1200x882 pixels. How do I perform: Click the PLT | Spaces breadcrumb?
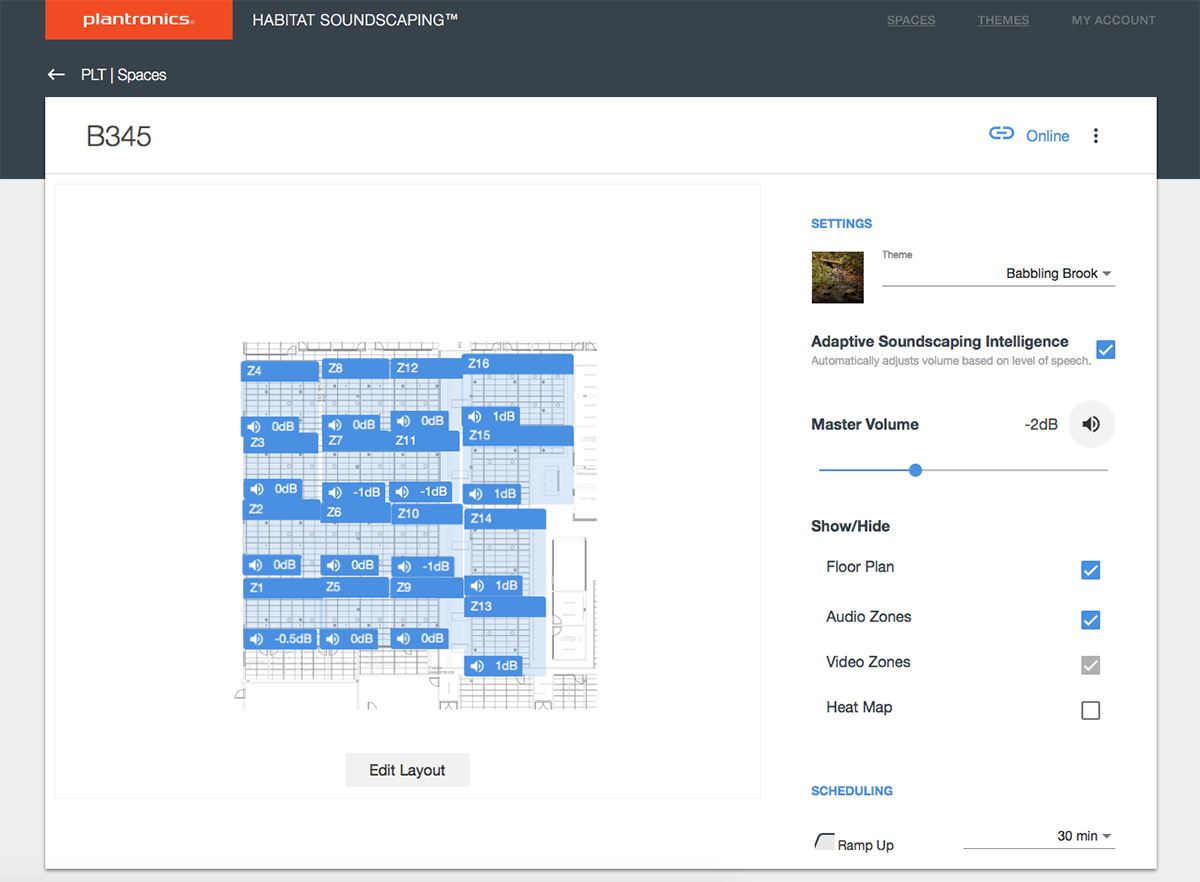[x=124, y=75]
